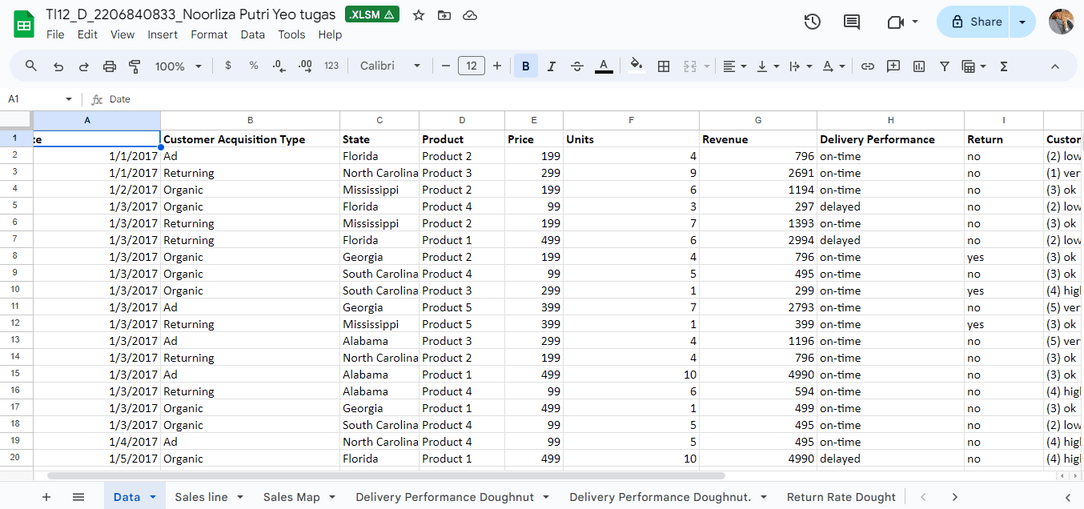Image resolution: width=1084 pixels, height=509 pixels.
Task: Click the horizontal scrollbar
Action: pos(386,476)
